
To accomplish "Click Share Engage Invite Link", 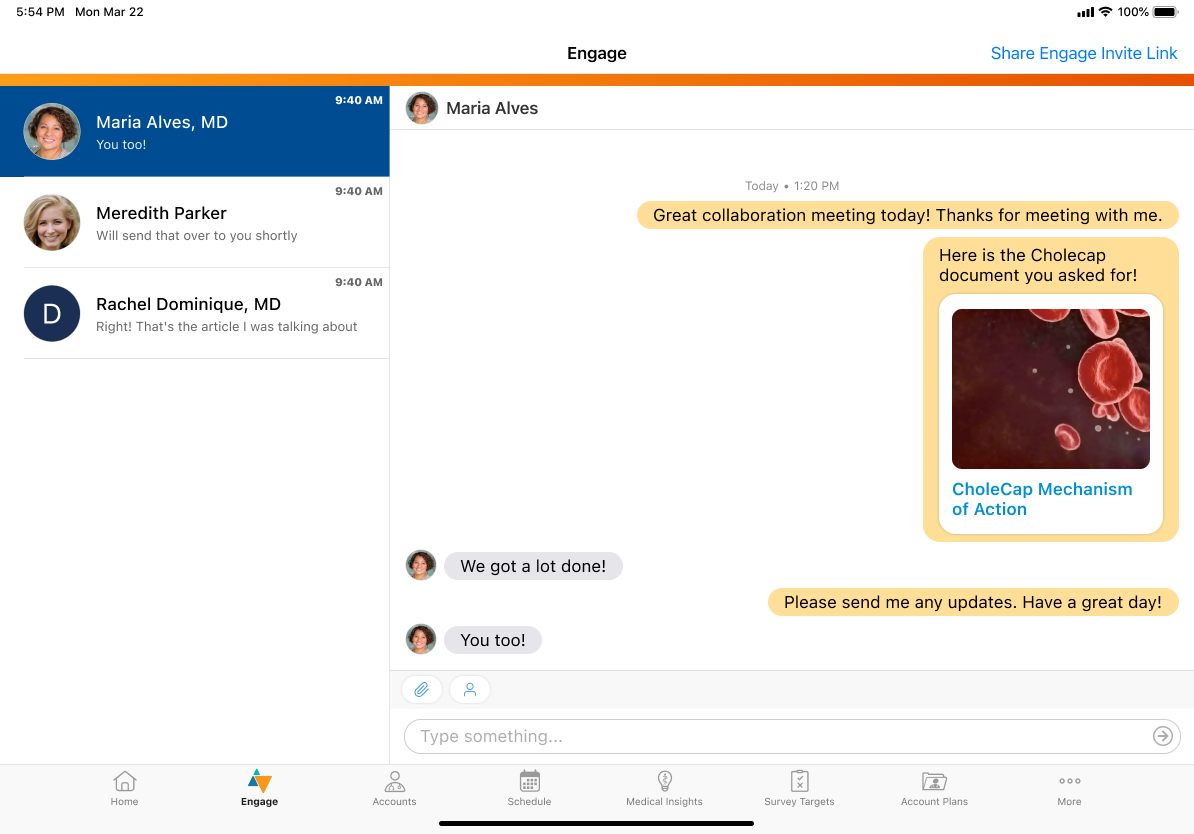I will [x=1084, y=54].
